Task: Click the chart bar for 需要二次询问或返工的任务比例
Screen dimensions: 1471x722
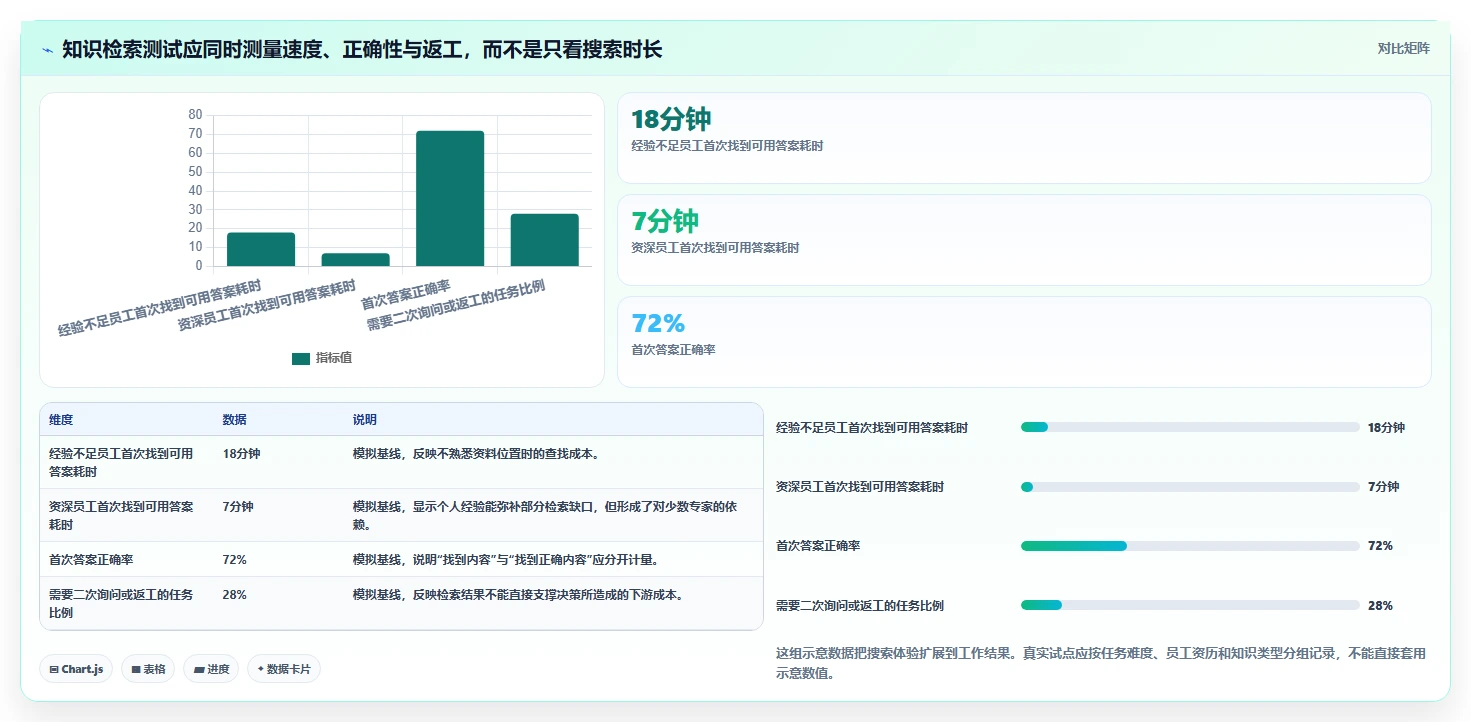Action: [x=544, y=240]
